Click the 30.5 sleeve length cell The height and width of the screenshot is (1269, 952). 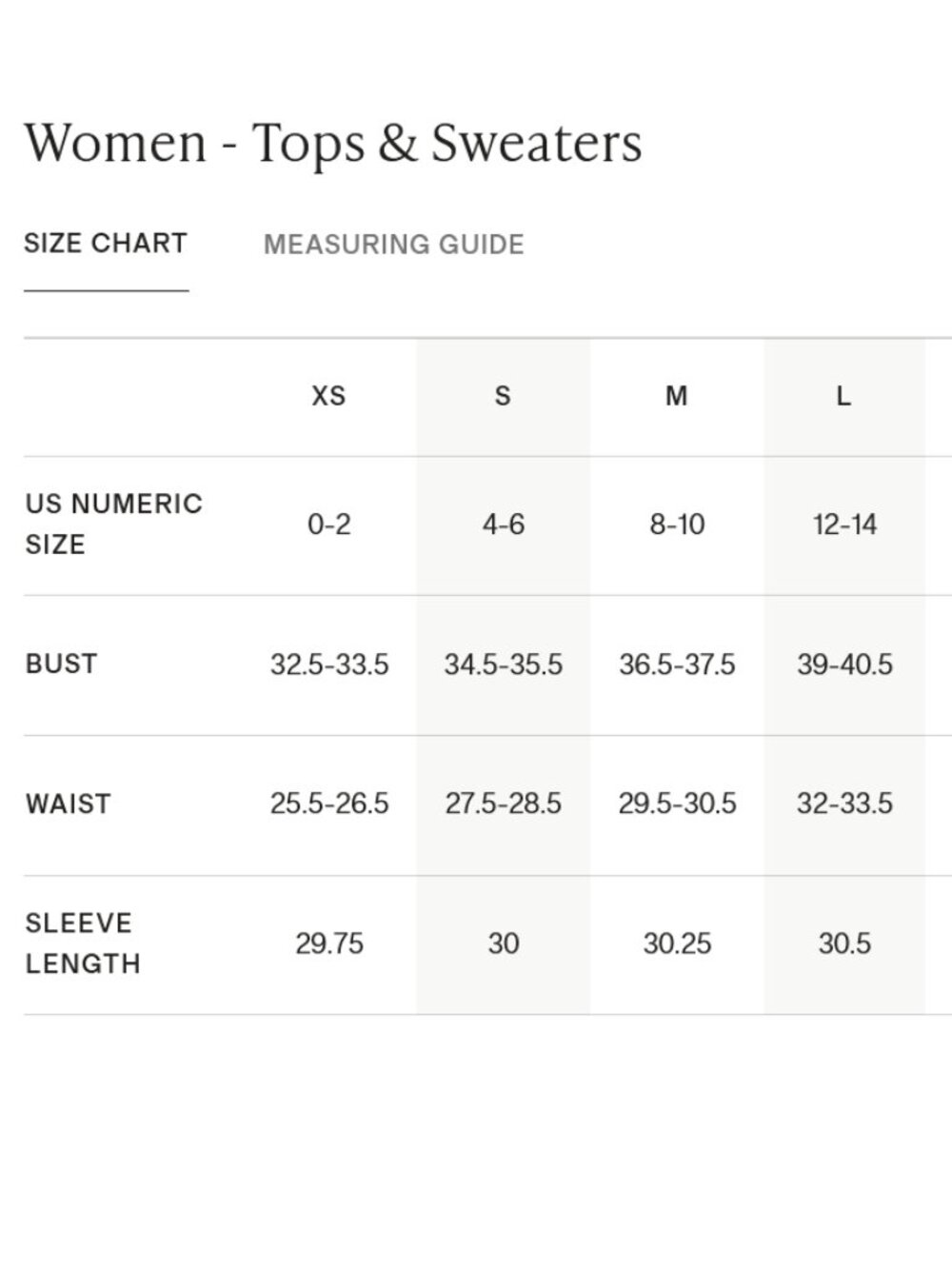click(x=844, y=943)
